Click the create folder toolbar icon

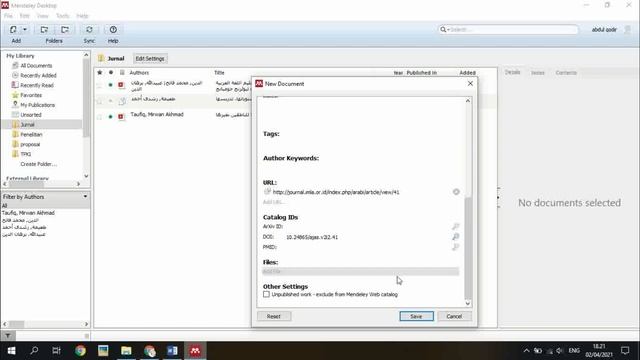44,30
